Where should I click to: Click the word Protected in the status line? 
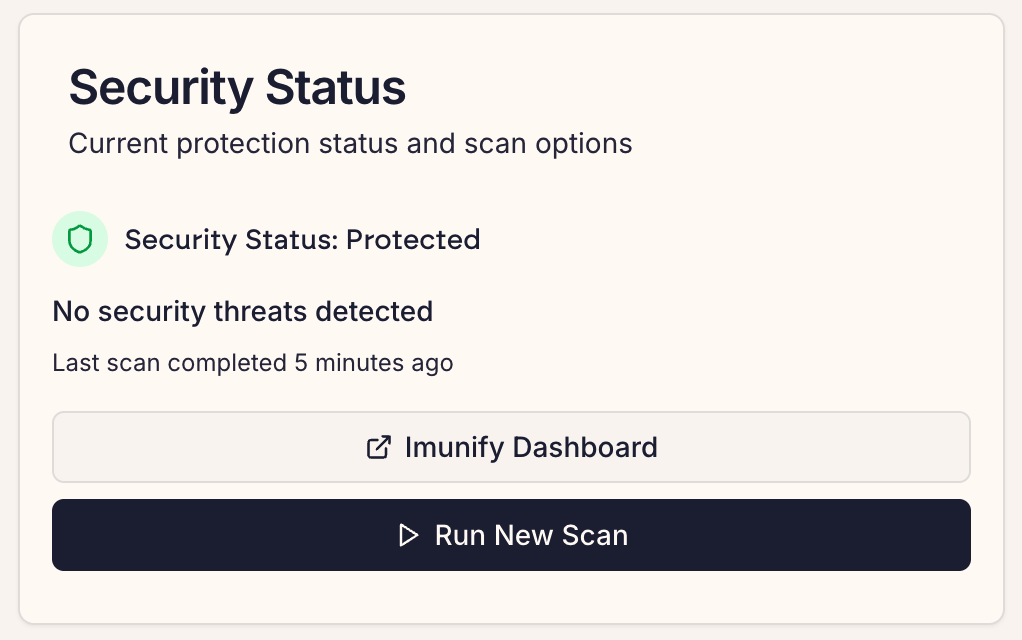pos(413,240)
